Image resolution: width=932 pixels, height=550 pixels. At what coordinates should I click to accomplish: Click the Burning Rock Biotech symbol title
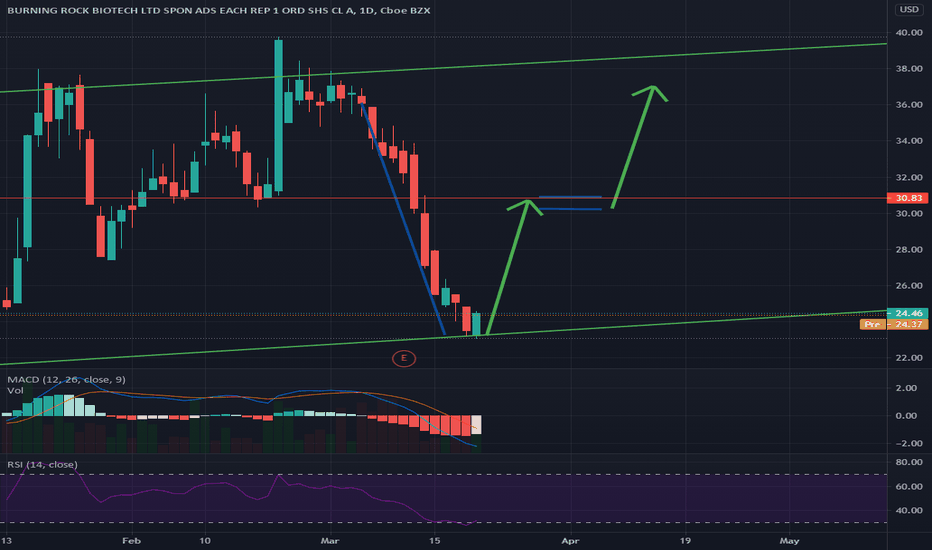click(219, 10)
